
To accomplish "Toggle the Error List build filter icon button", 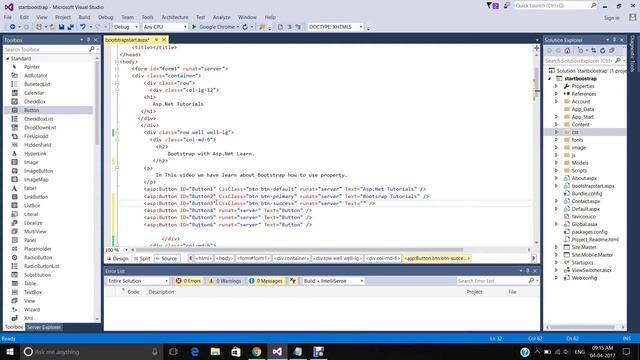I will tap(293, 281).
